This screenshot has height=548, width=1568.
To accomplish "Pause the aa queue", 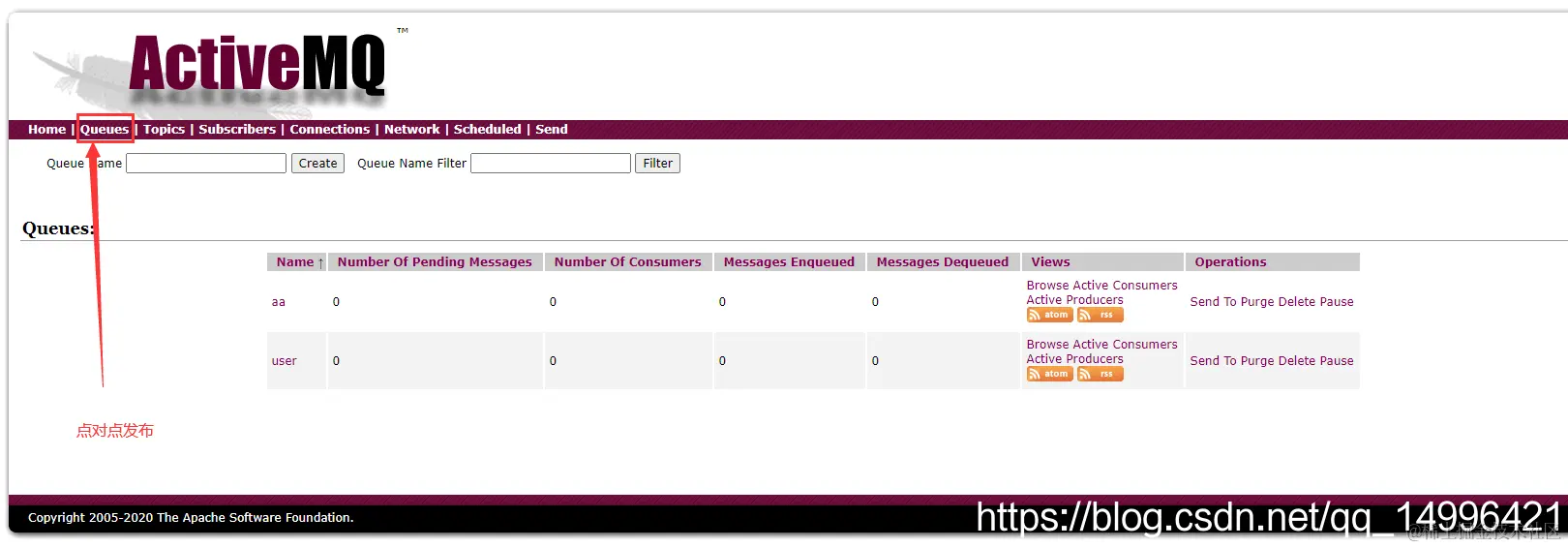I will 1337,302.
